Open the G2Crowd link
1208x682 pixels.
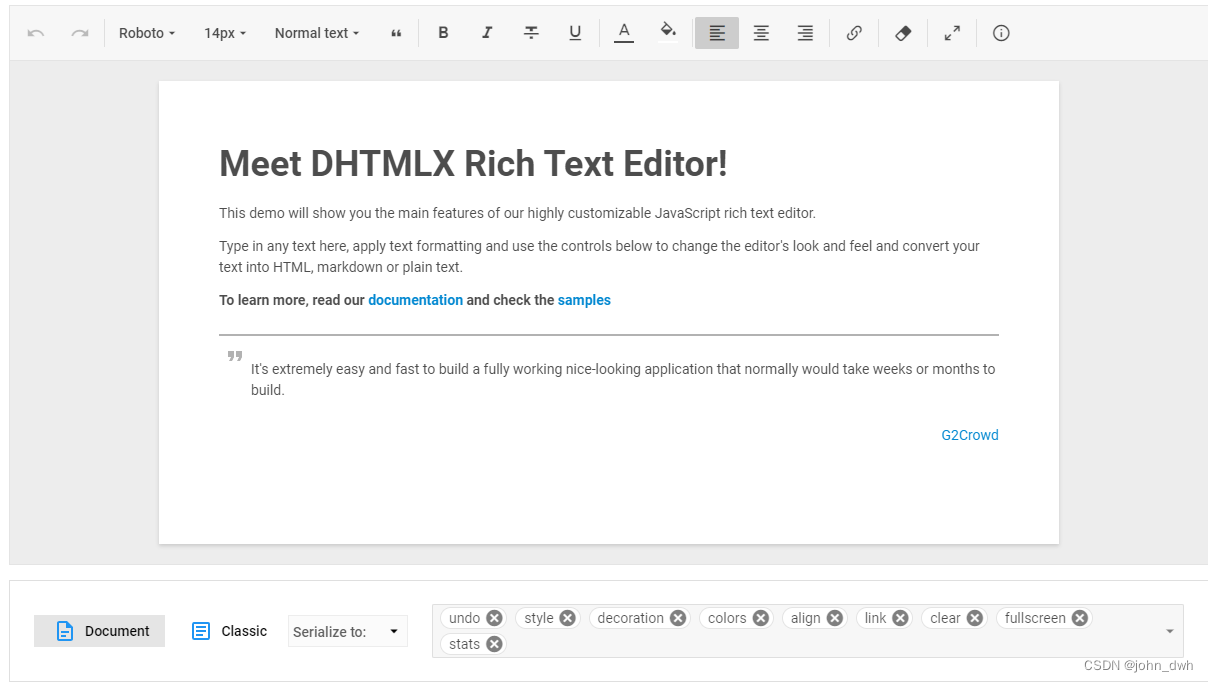[970, 435]
